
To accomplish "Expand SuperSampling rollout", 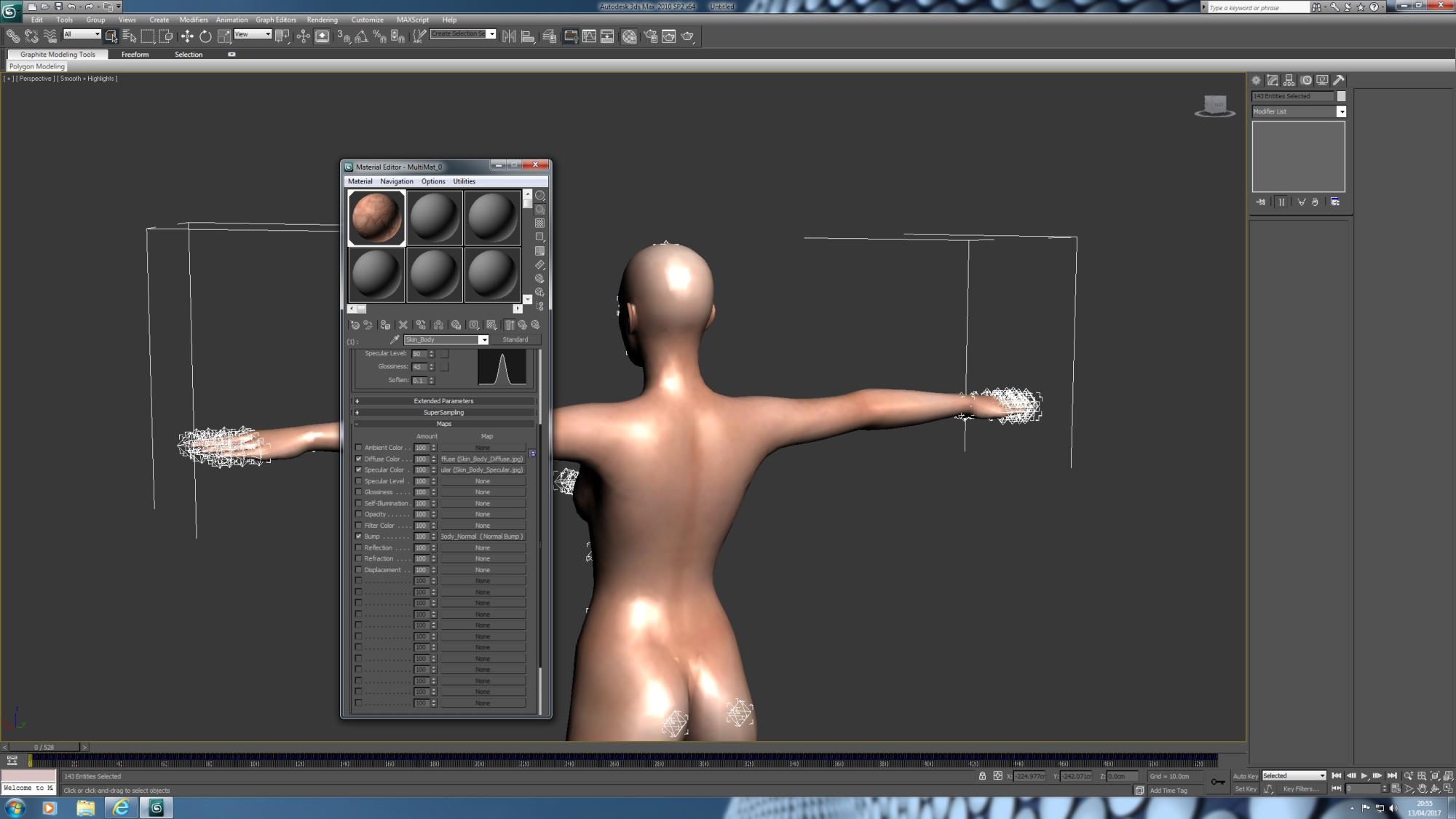I will click(x=444, y=412).
